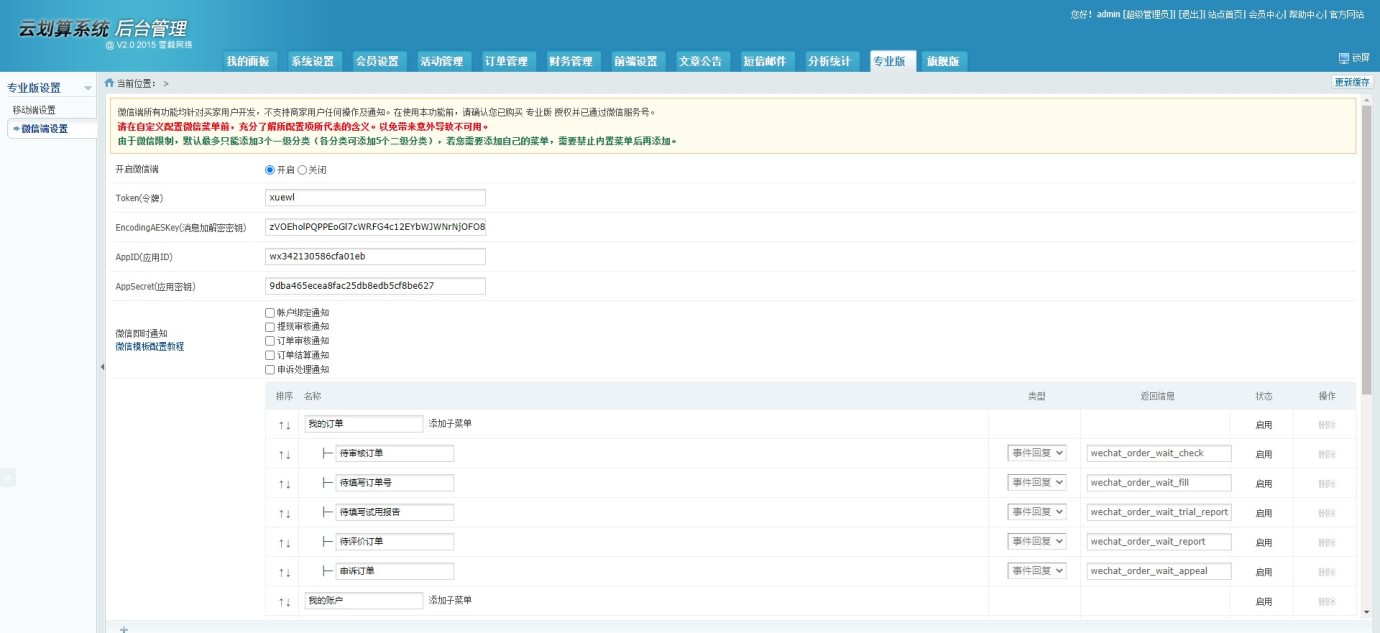Select the 关闭 radio for 开启微信端
Viewport: 1380px width, 633px height.
pos(302,170)
